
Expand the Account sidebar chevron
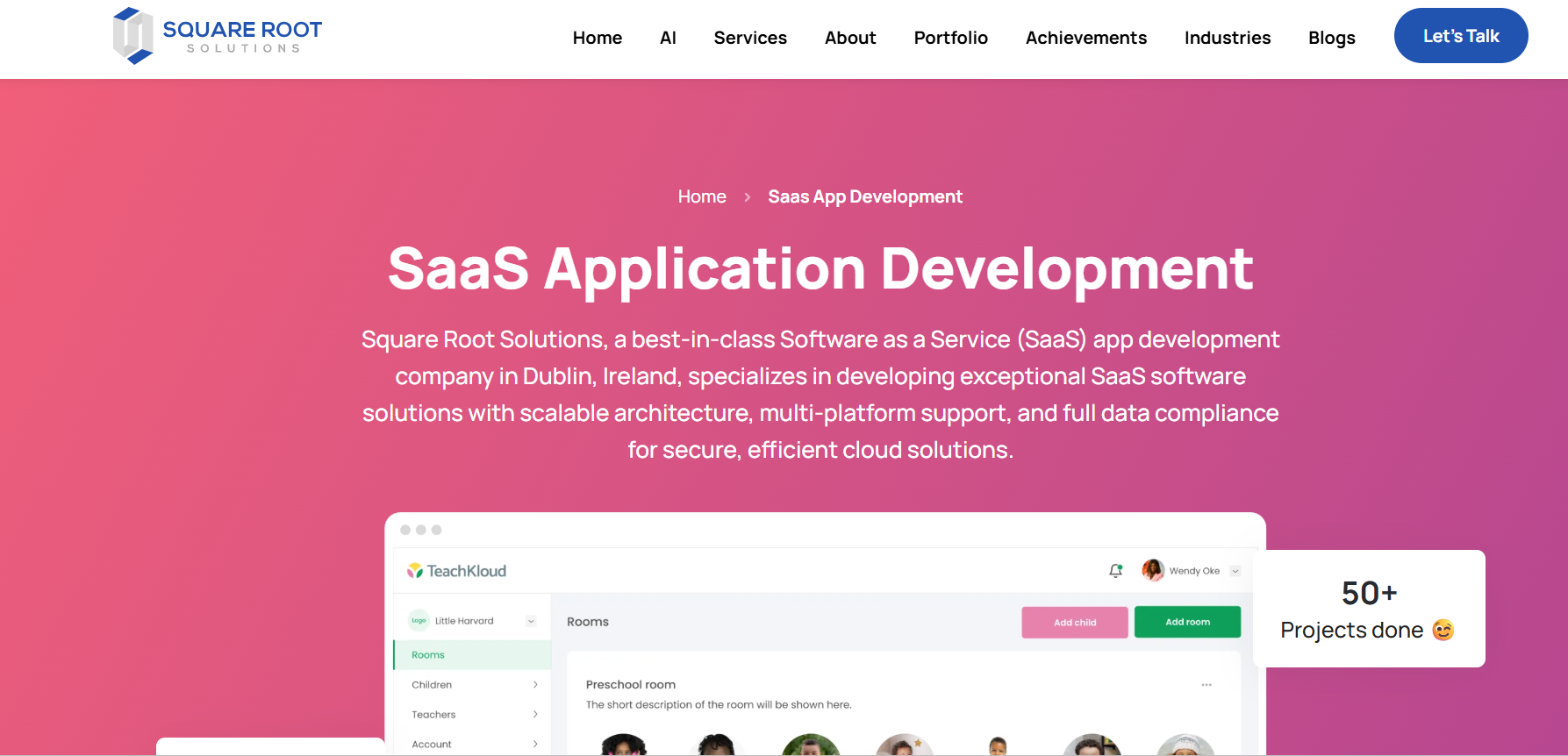[535, 744]
